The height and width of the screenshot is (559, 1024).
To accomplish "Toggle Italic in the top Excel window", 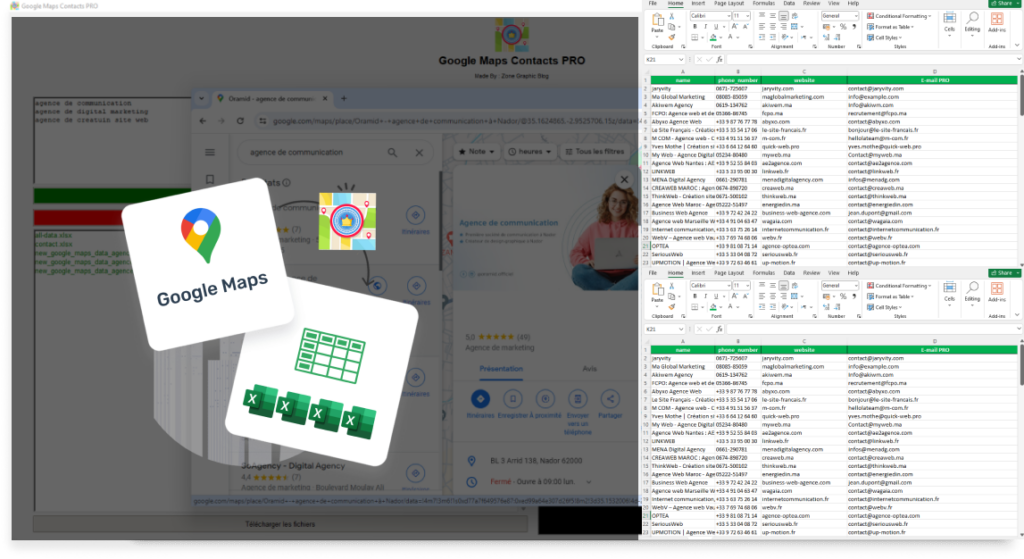I will [705, 27].
